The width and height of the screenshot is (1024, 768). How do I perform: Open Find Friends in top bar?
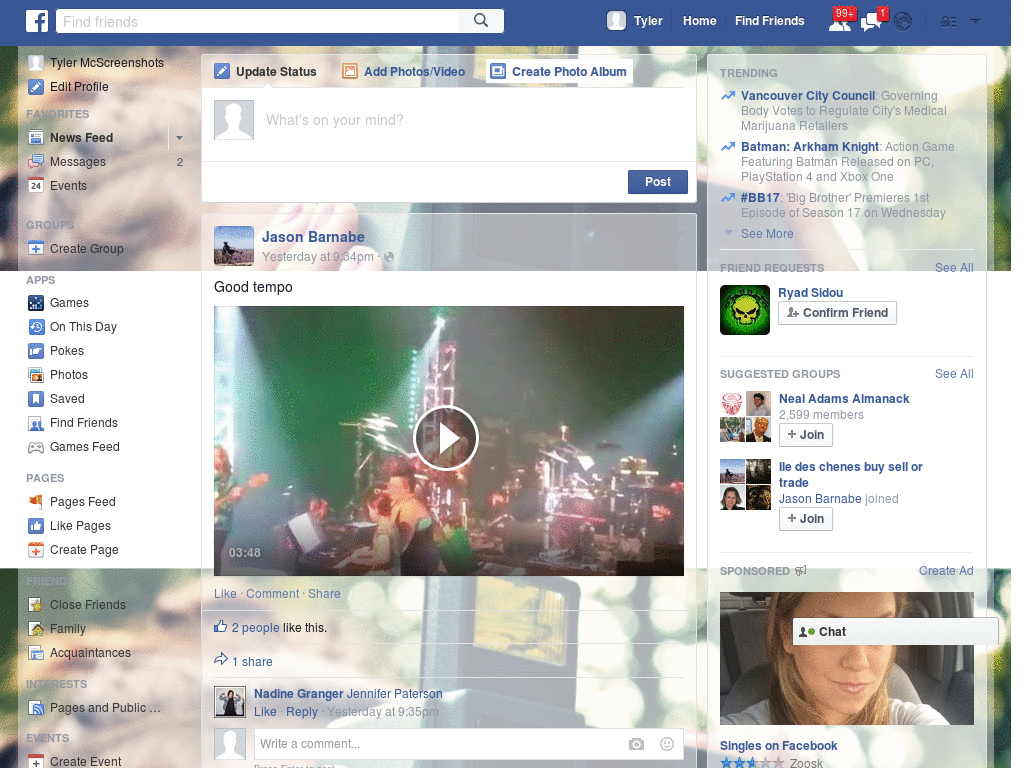pos(769,21)
